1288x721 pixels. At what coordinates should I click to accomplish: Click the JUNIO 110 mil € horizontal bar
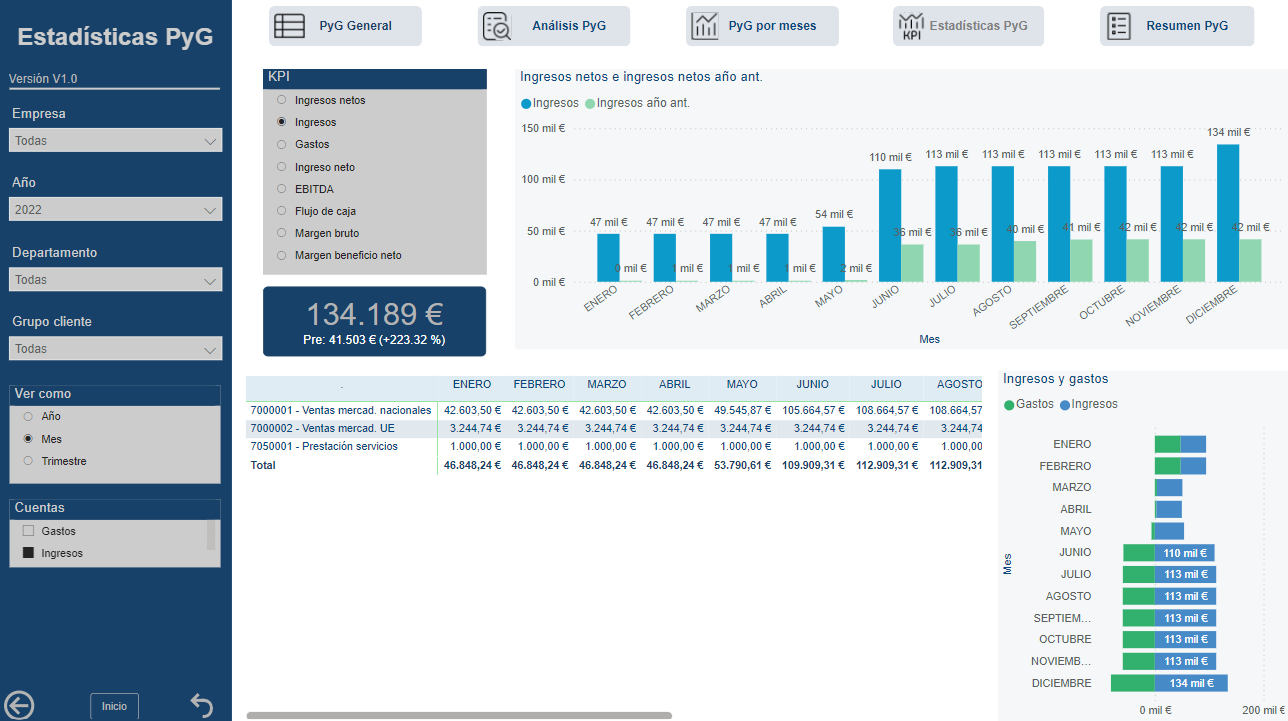pos(1185,553)
